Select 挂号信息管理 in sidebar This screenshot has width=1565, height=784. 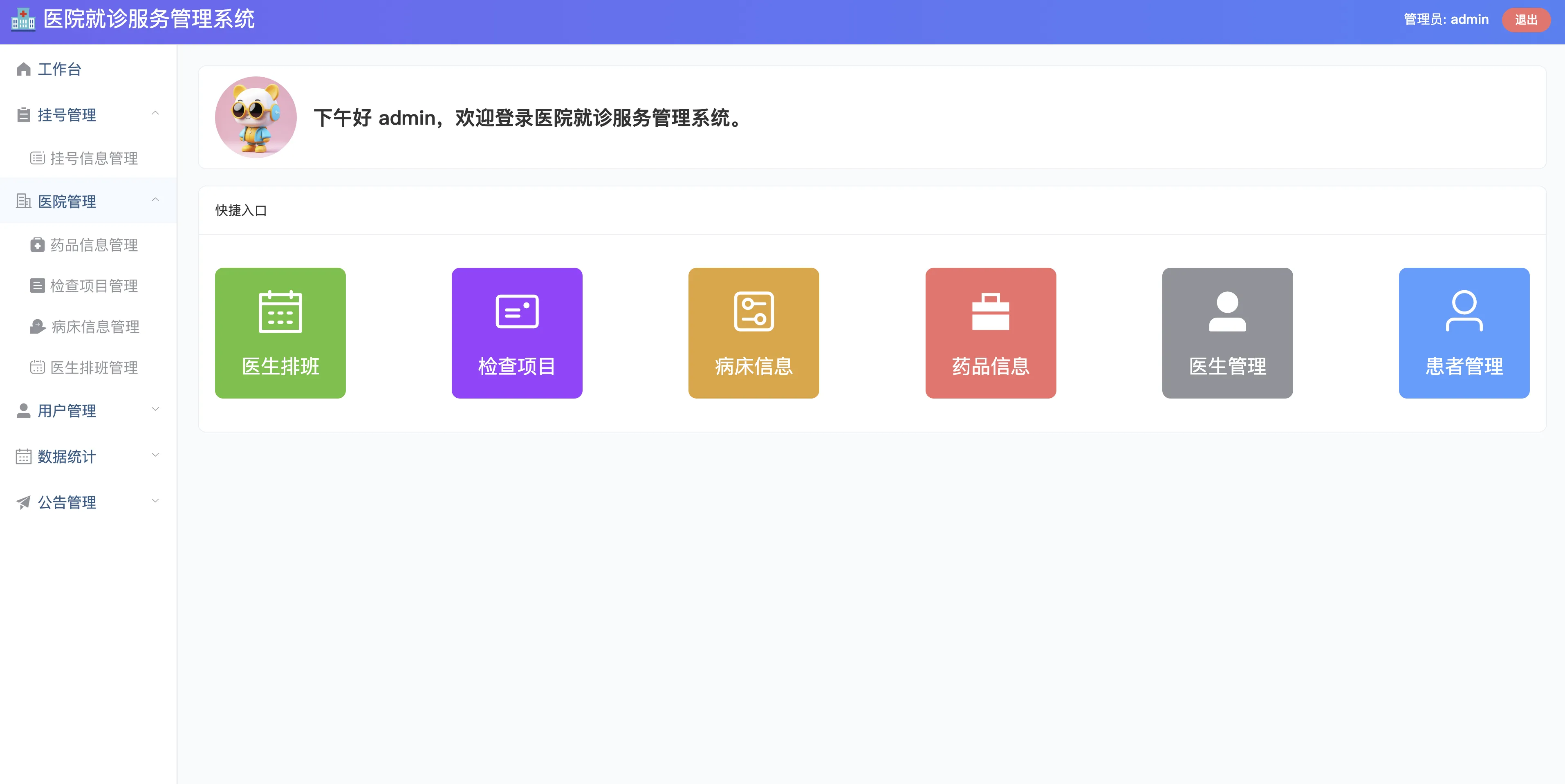coord(94,159)
